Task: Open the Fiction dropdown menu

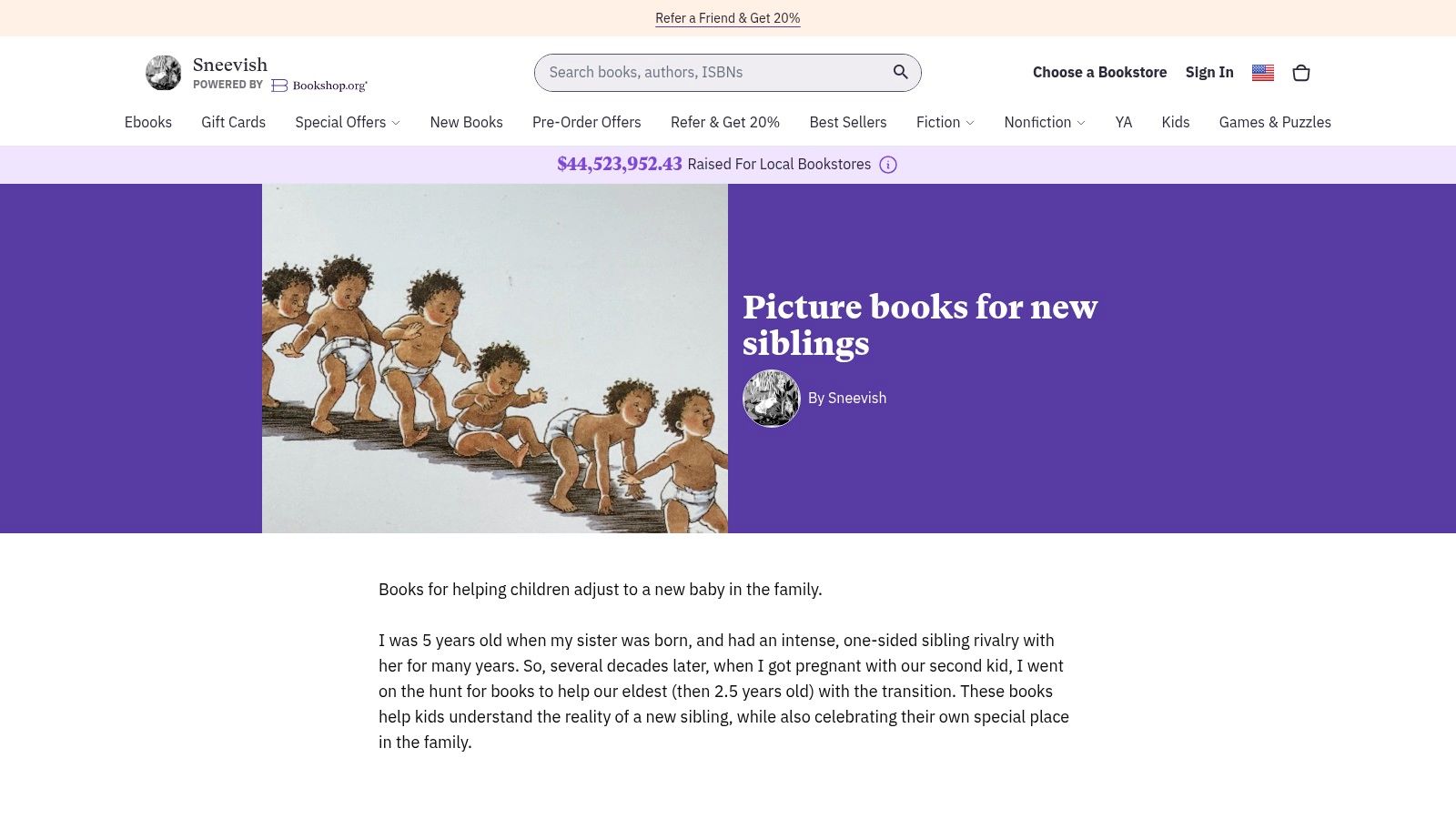Action: (945, 122)
